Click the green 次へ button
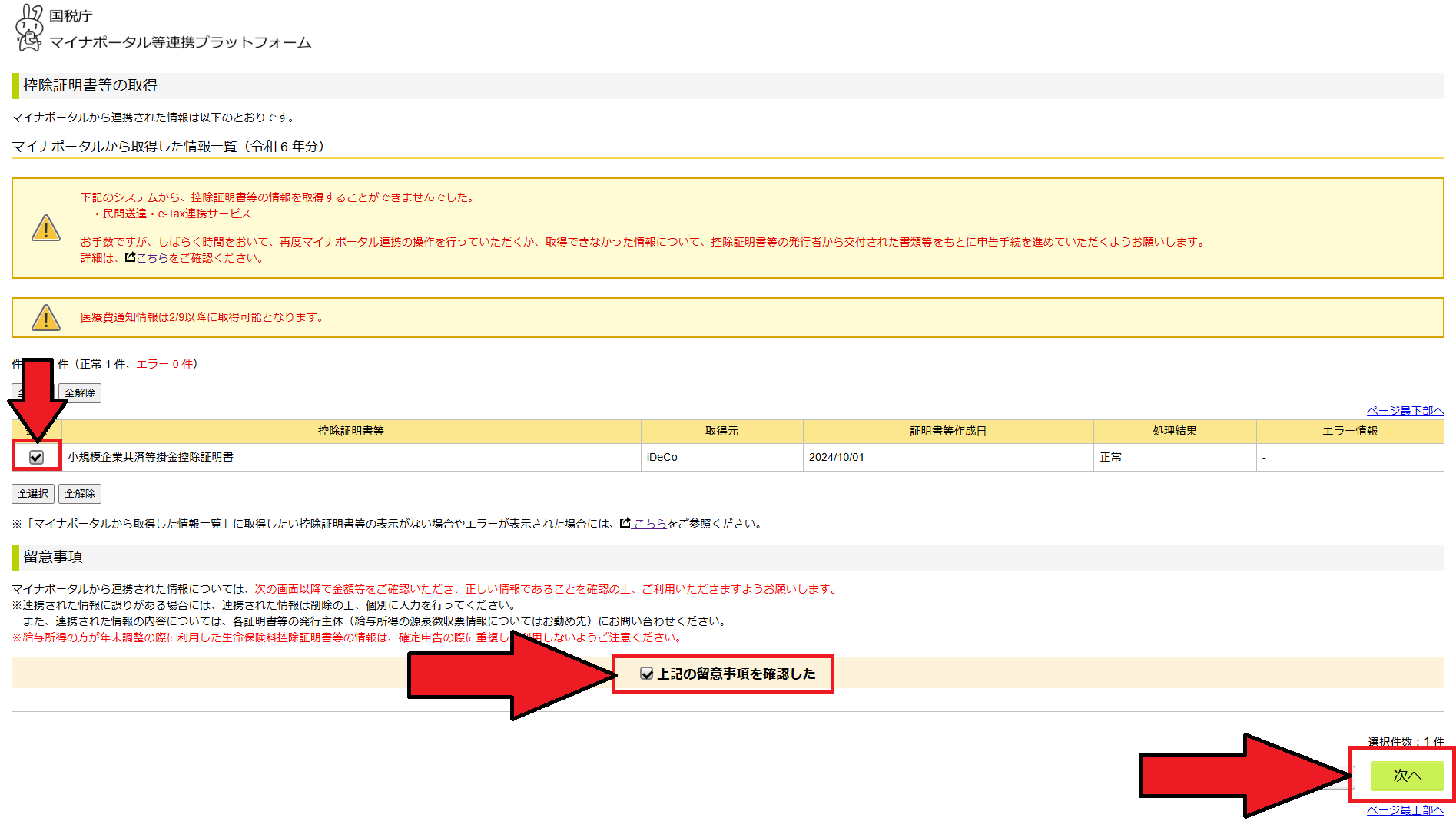 tap(1407, 776)
